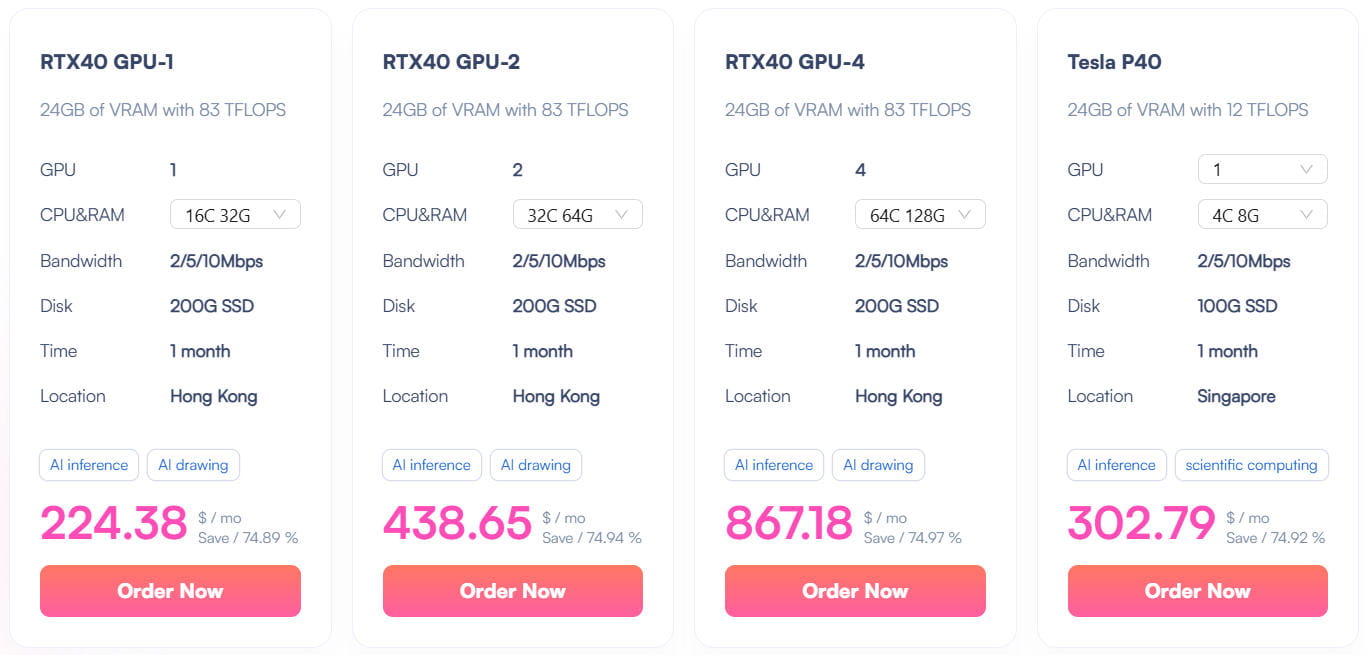Expand Tesla P40 GPU count dropdown
This screenshot has width=1368, height=655.
[1262, 170]
